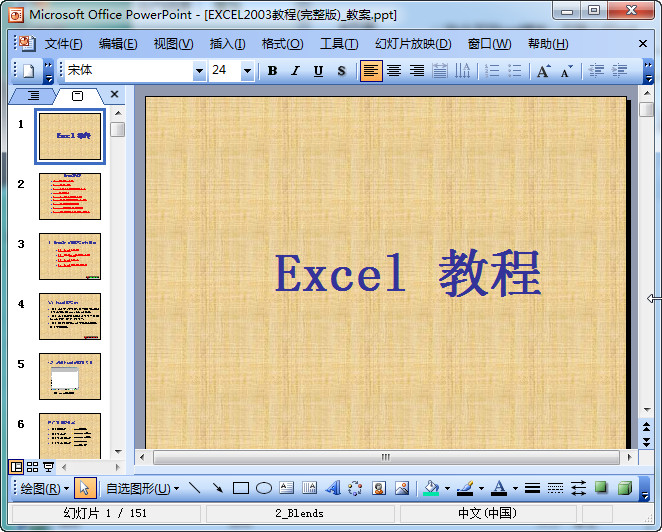662x532 pixels.
Task: Open the 帮助(H) menu
Action: pos(548,44)
